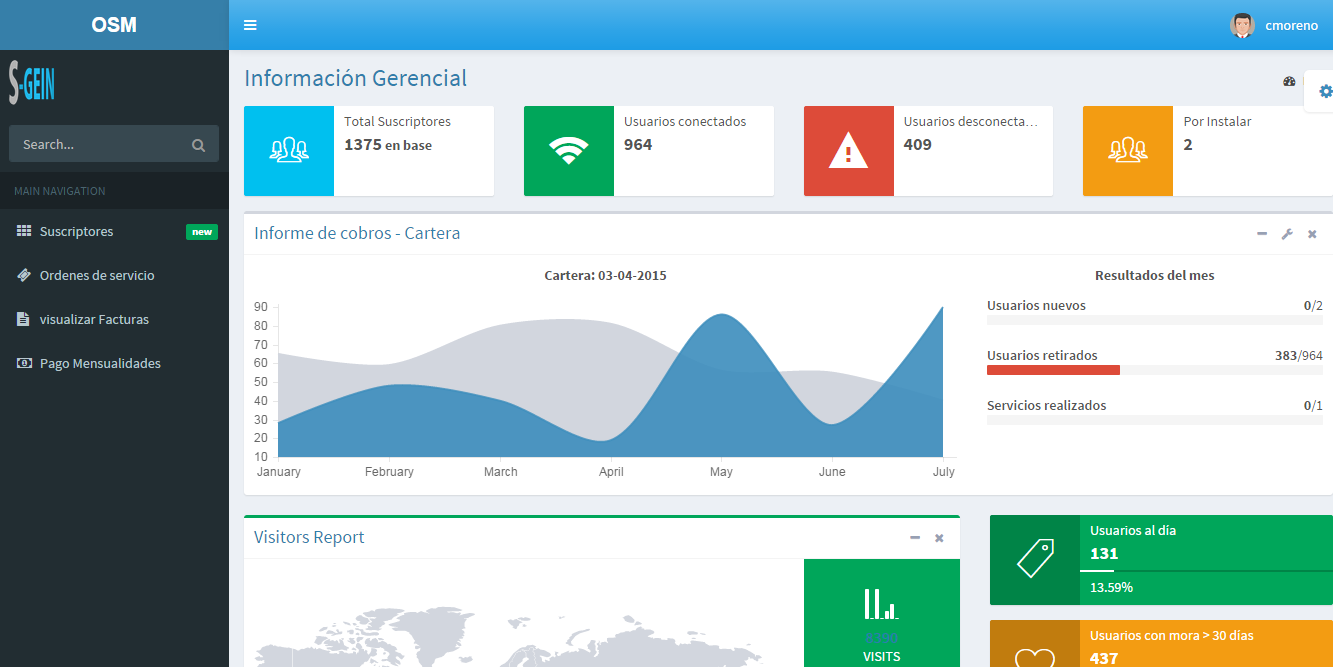Click the green wifi Usuarios conectados icon
The image size is (1333, 667).
point(569,151)
